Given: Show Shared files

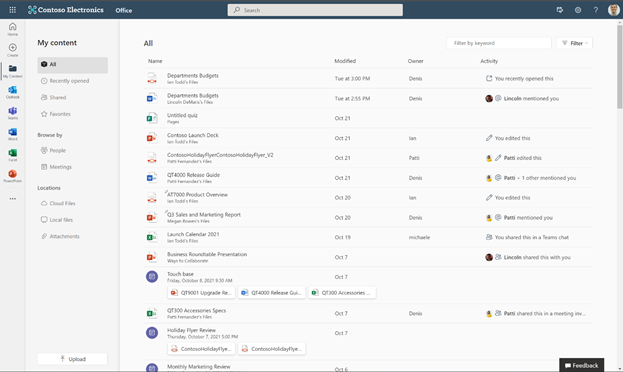Looking at the screenshot, I should pos(53,97).
